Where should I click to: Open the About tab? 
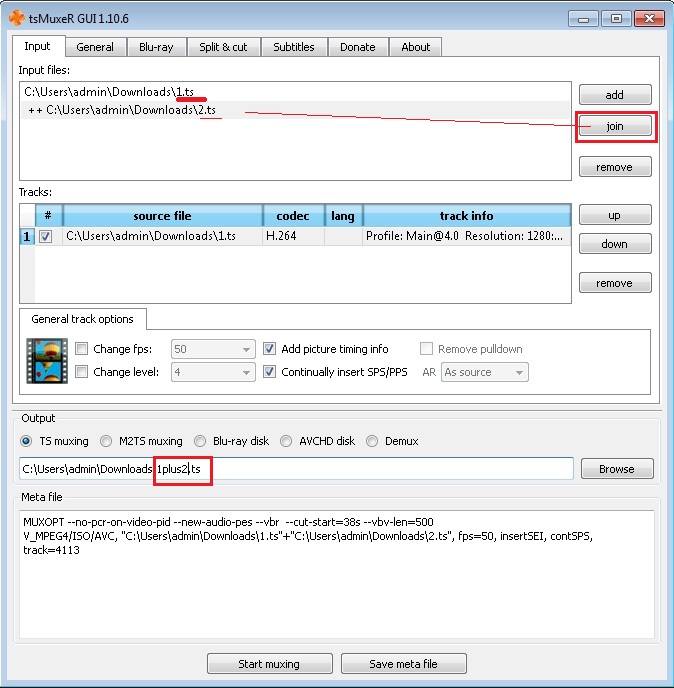416,47
